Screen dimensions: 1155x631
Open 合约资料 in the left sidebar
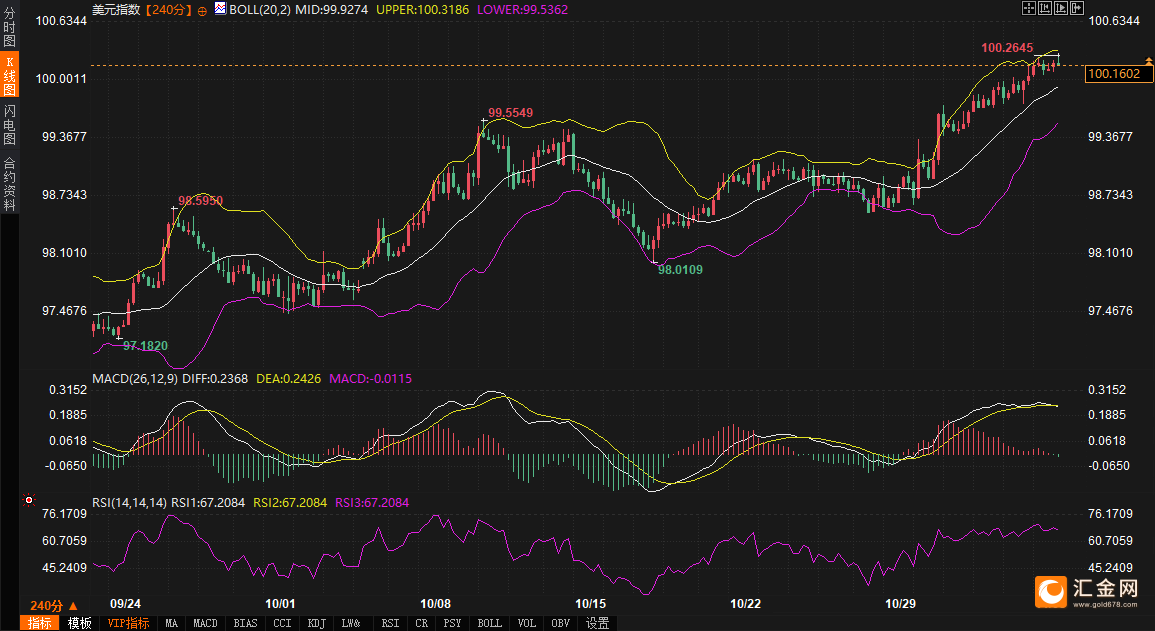coord(9,184)
